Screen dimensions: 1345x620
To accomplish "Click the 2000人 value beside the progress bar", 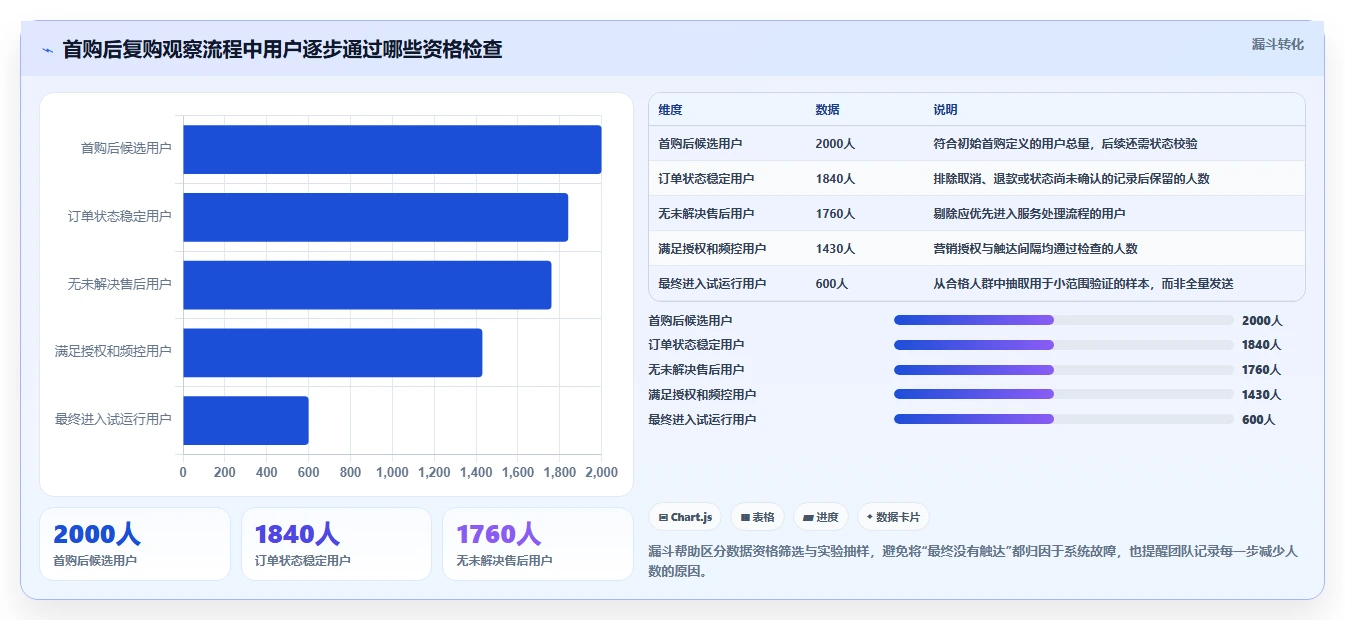I will tap(1262, 321).
